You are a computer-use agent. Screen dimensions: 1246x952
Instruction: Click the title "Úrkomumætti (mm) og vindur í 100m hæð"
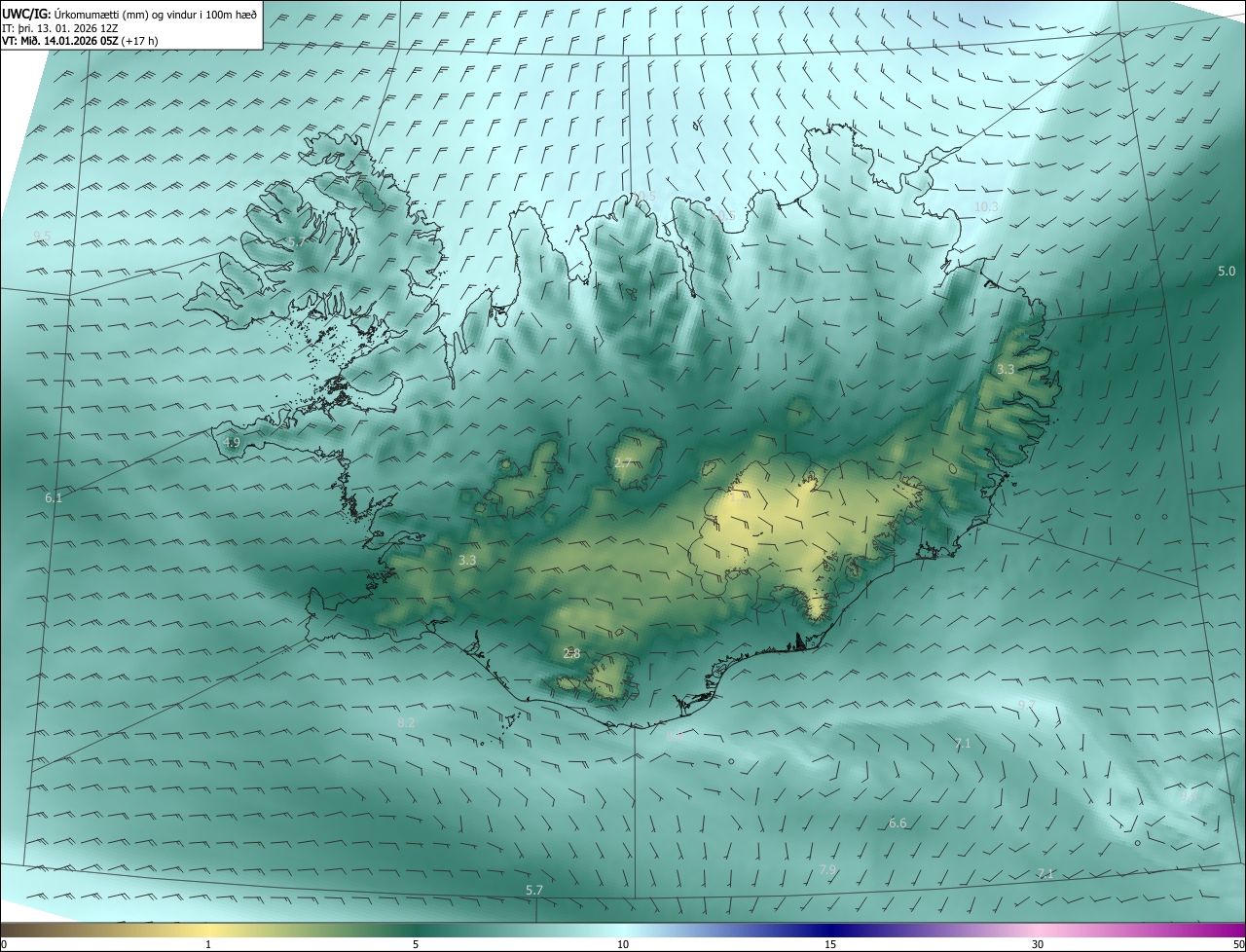click(x=155, y=14)
